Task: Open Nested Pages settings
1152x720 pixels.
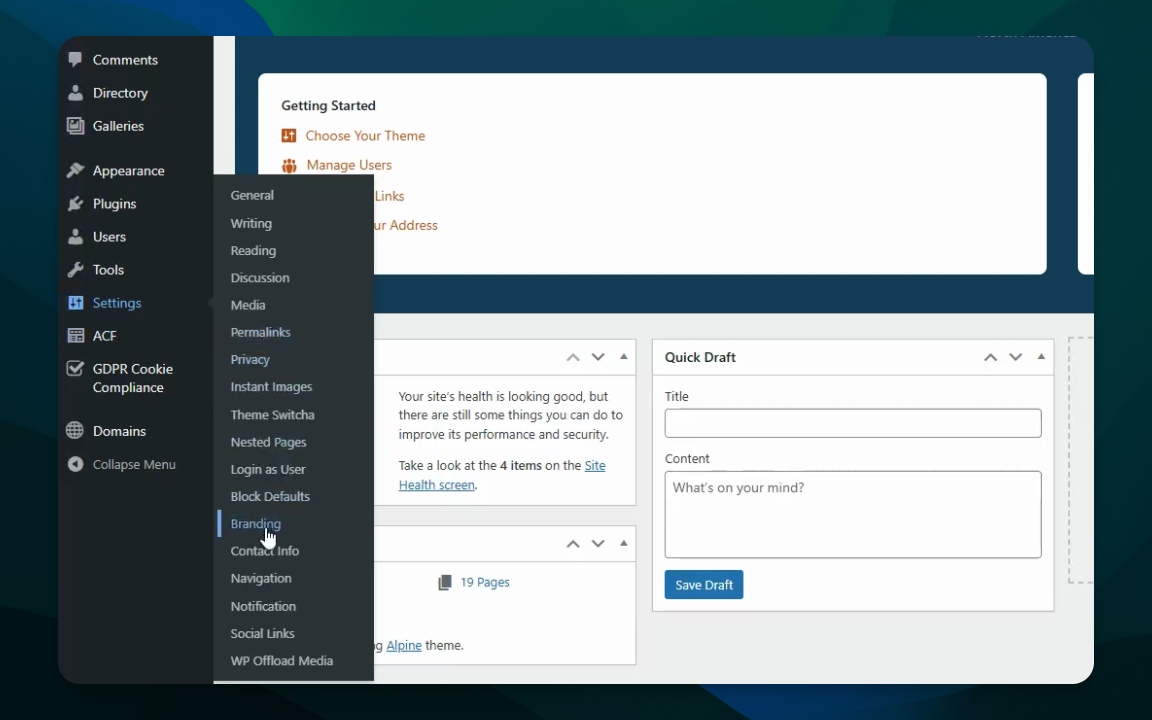Action: 268,442
